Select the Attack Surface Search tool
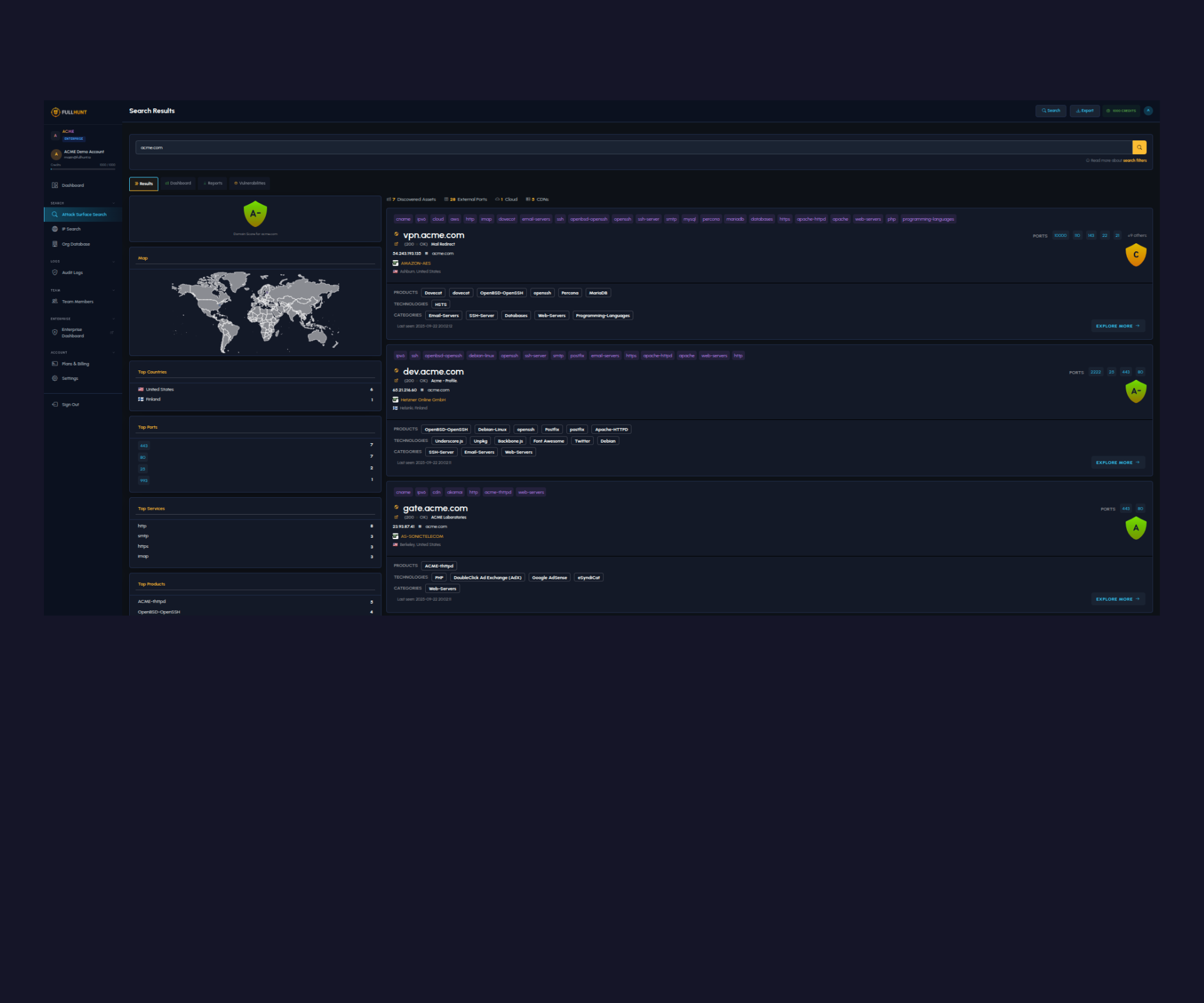The image size is (1204, 1003). tap(83, 214)
